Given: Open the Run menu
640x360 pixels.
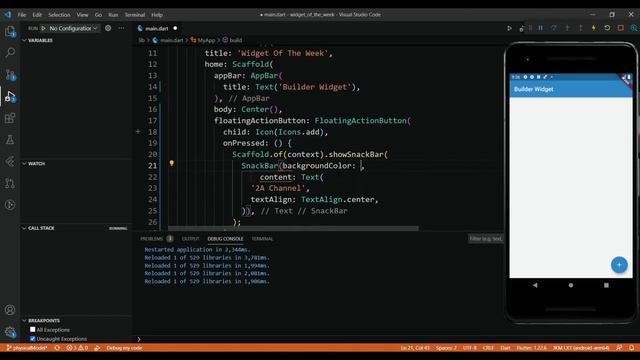Looking at the screenshot, I should click(x=113, y=15).
